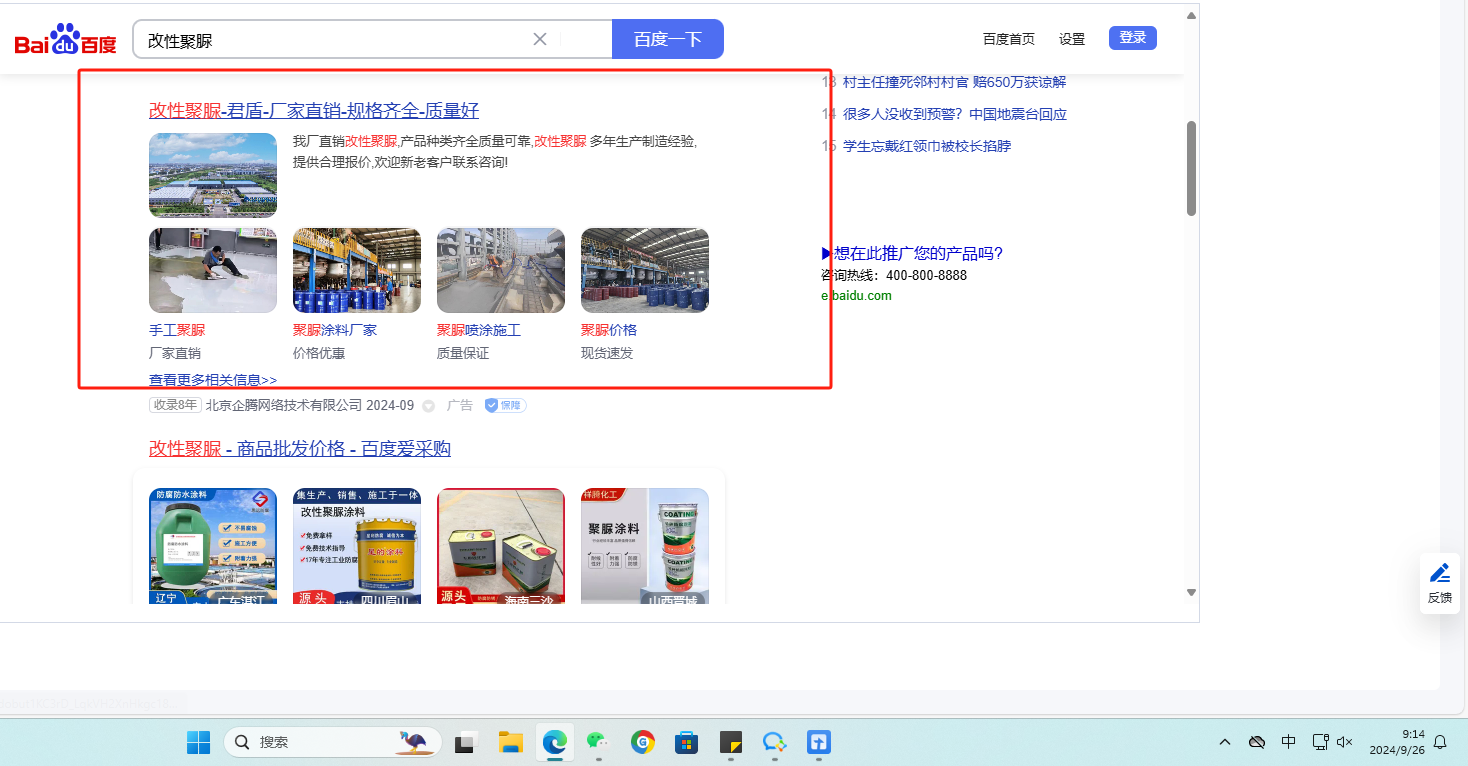Click the e.baidu.com link
The width and height of the screenshot is (1468, 766).
[x=856, y=296]
